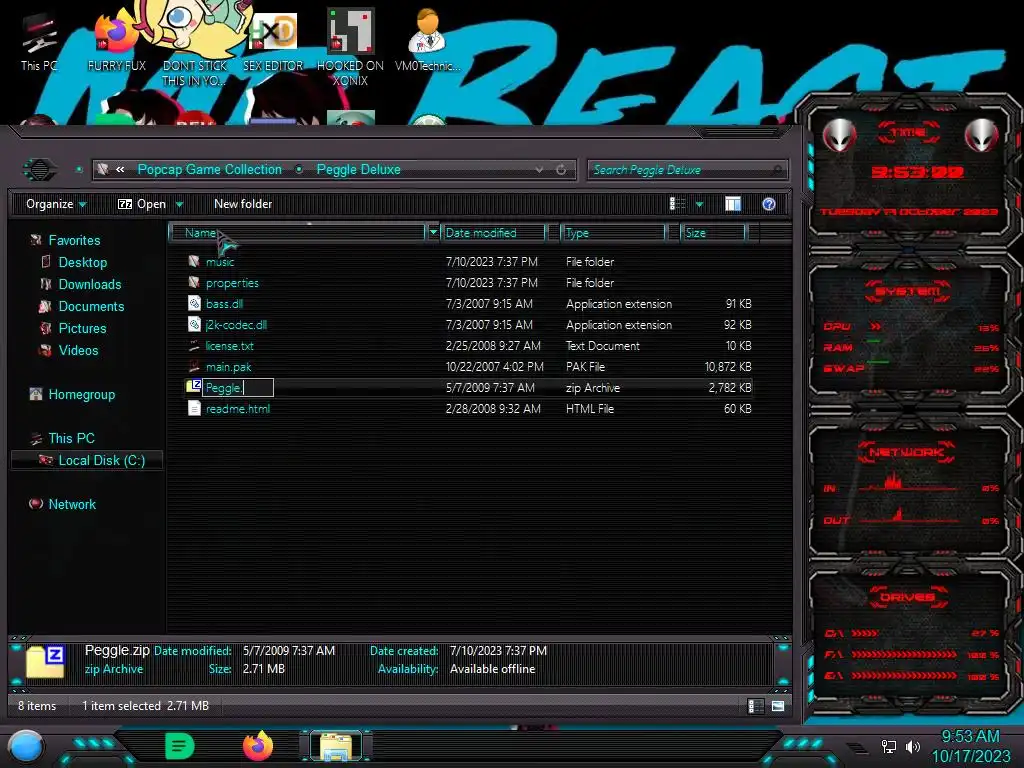Sort files by Name column
The width and height of the screenshot is (1024, 768).
(297, 233)
